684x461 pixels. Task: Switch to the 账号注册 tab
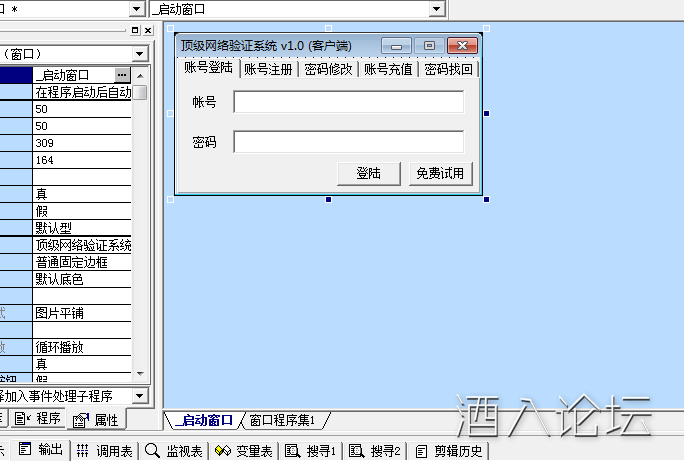tap(268, 69)
